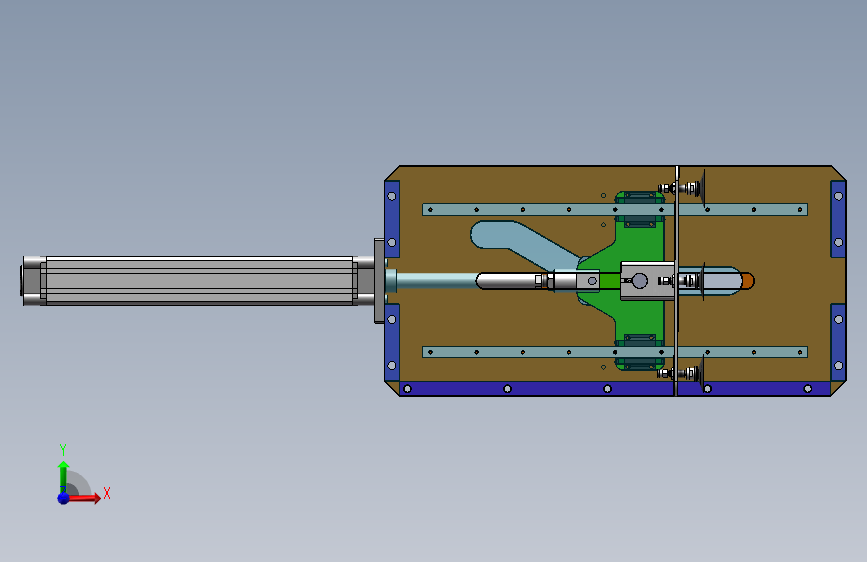
Task: Click the blue Z axis ball at triad origin
Action: [x=63, y=498]
